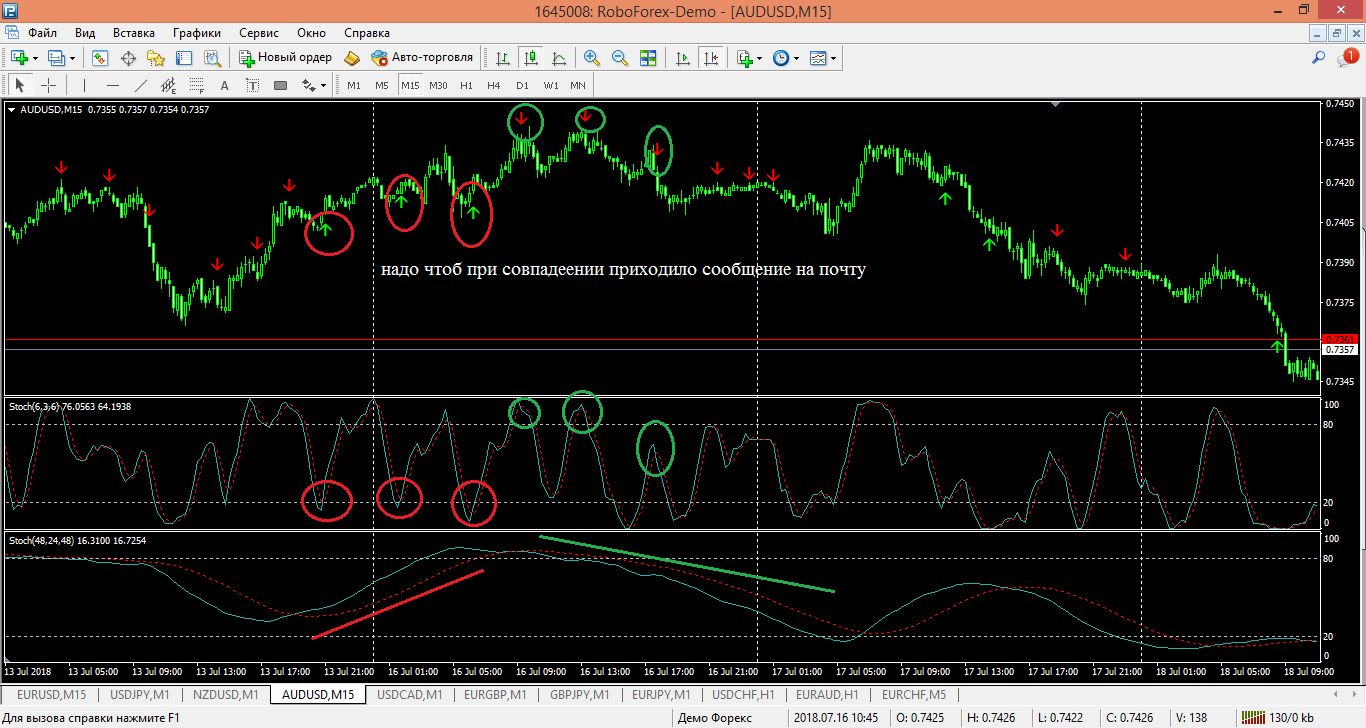Image resolution: width=1366 pixels, height=728 pixels.
Task: Click the Indicators list icon
Action: [744, 58]
